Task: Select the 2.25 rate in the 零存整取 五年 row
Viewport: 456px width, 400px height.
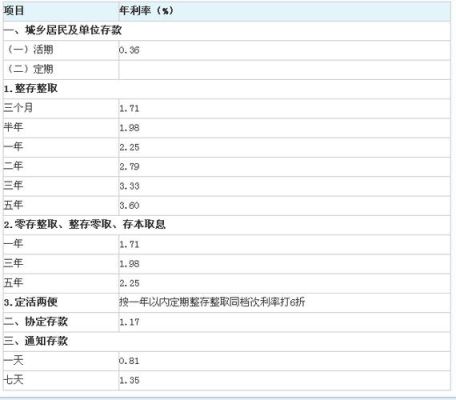Action: pyautogui.click(x=129, y=283)
